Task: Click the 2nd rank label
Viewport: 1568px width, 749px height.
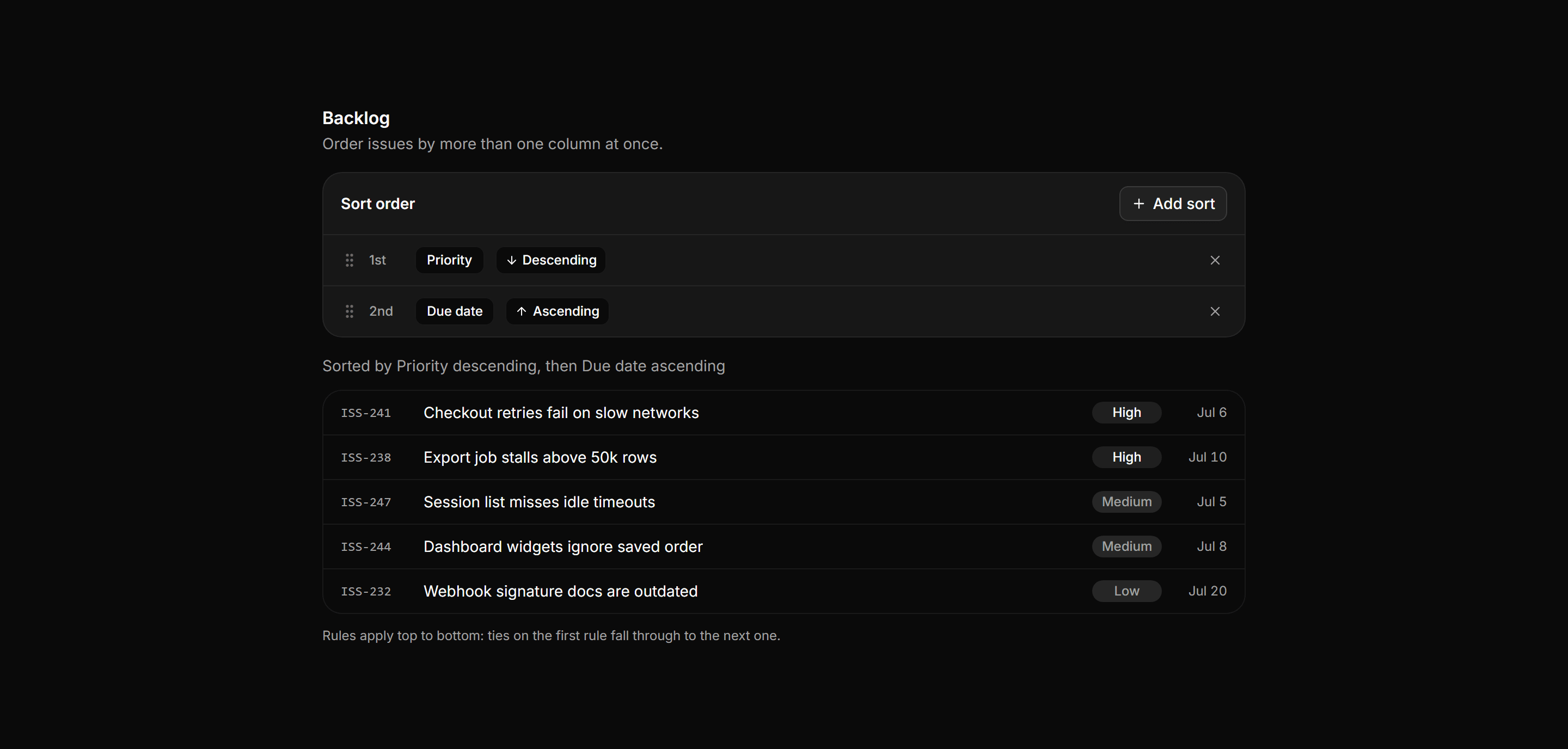Action: tap(381, 311)
